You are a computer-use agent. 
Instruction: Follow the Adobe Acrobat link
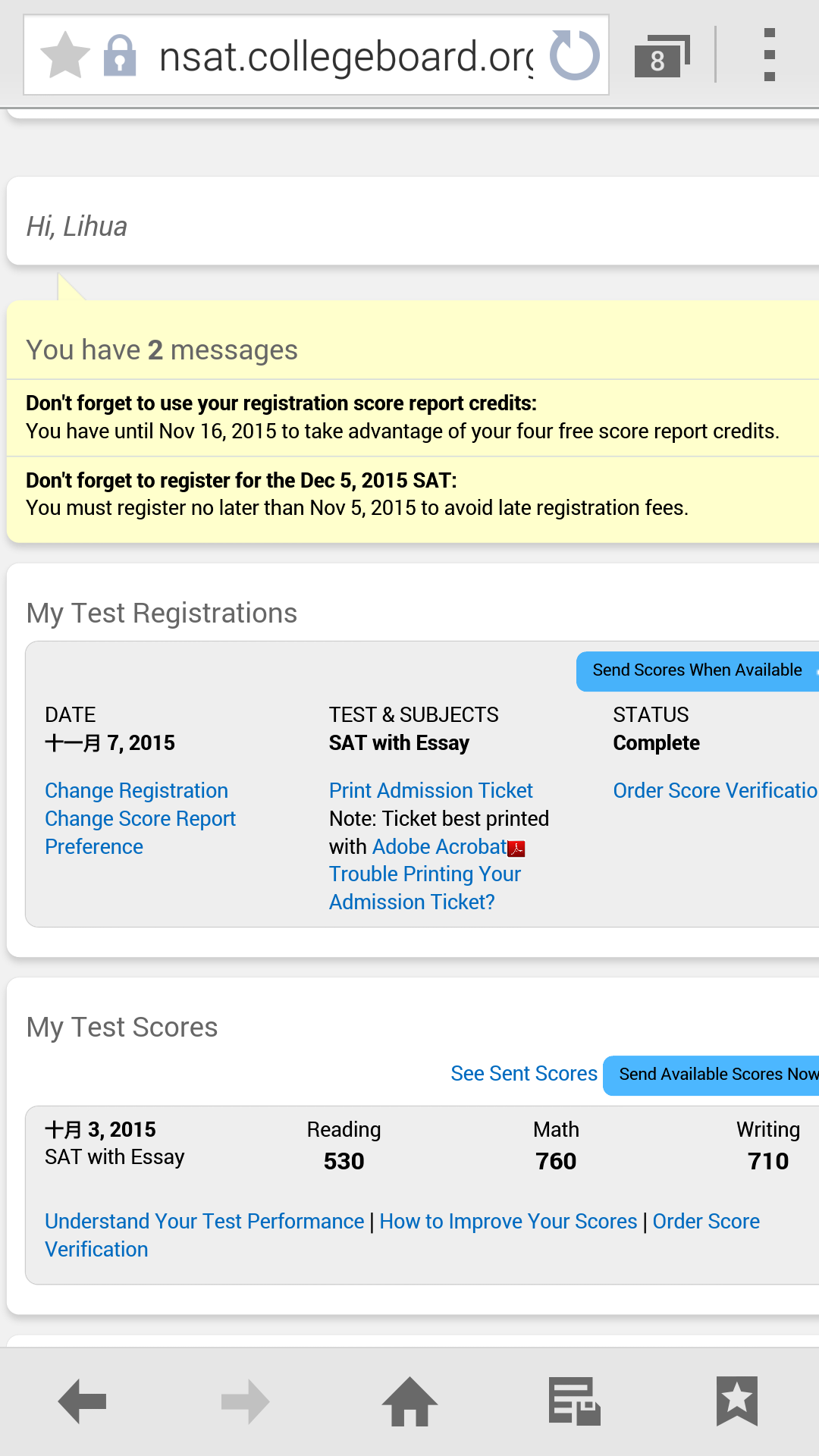[x=440, y=847]
